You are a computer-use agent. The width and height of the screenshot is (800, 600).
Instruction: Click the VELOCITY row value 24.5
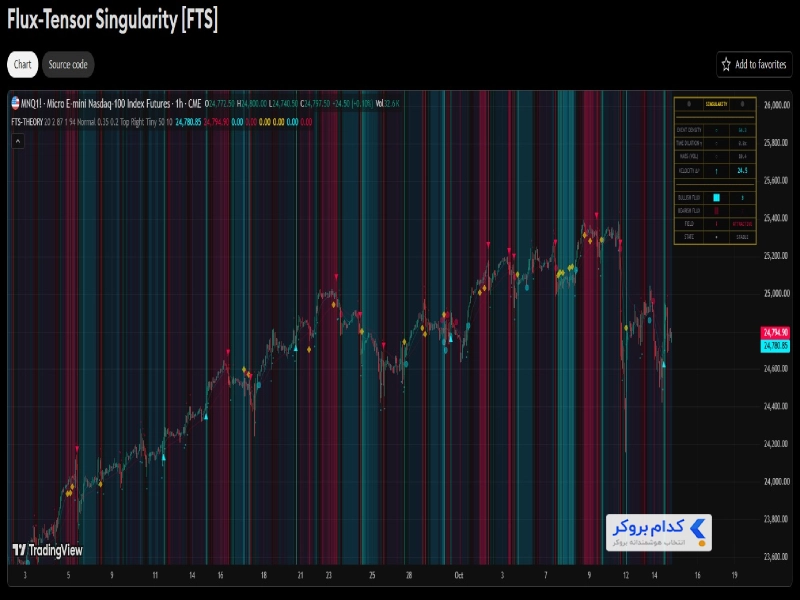point(742,171)
